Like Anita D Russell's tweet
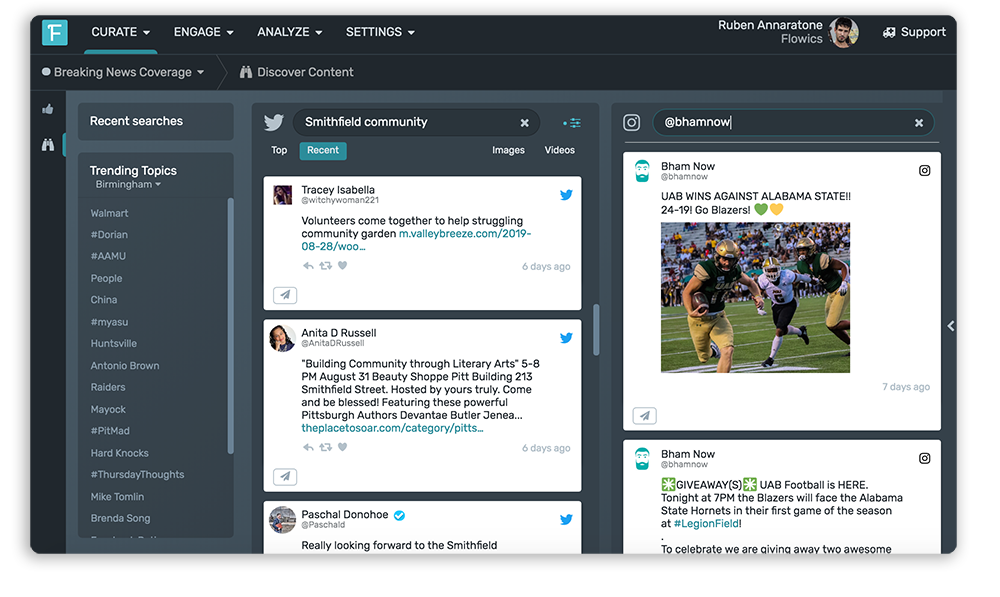 [x=342, y=447]
